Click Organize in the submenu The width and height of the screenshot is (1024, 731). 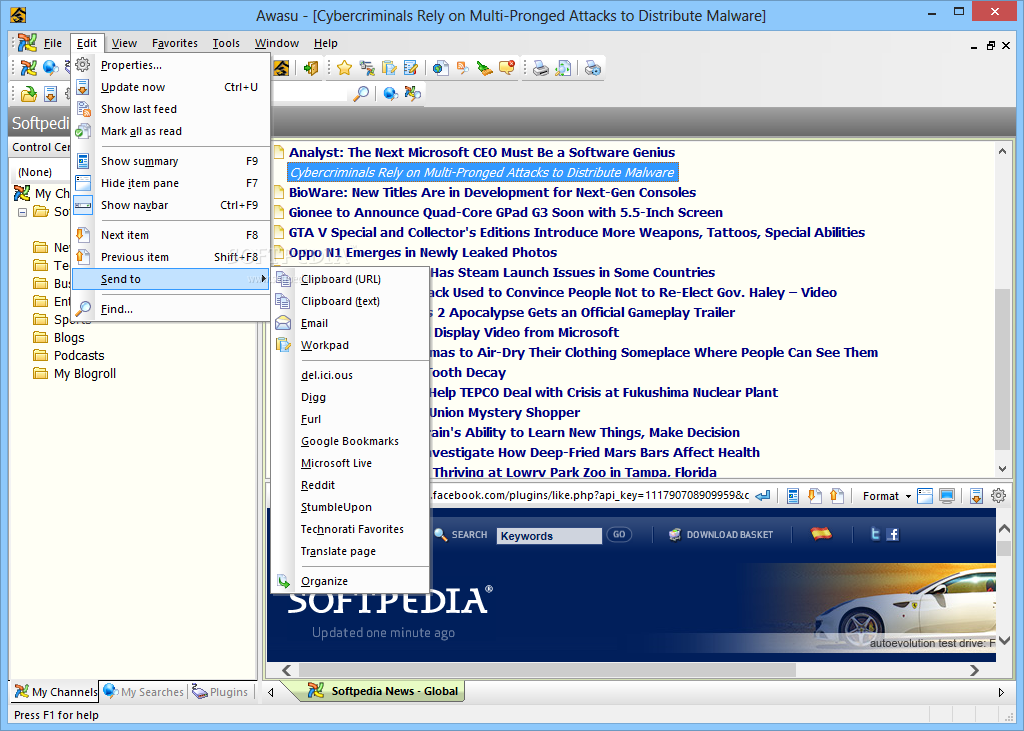(350, 581)
